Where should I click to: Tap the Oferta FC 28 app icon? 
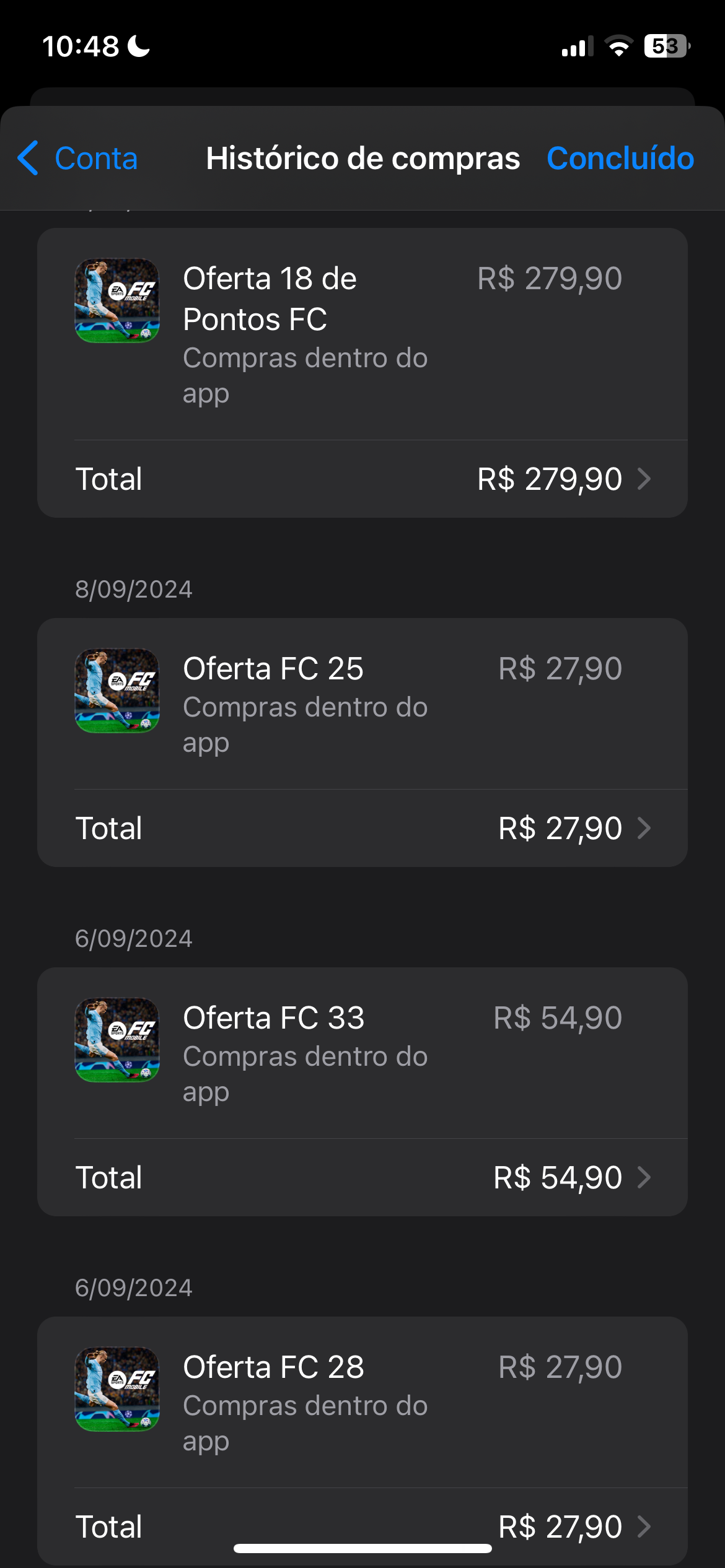[x=117, y=1389]
